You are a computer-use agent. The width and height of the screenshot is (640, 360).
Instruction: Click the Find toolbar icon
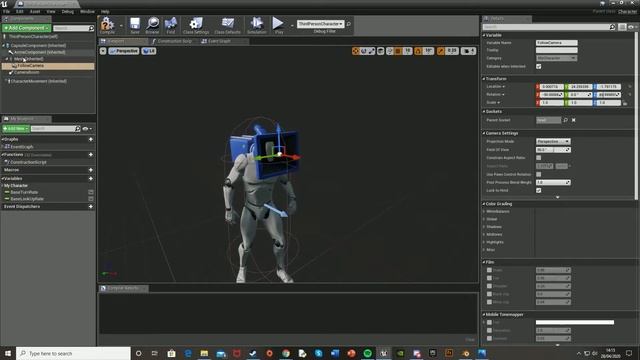(171, 25)
